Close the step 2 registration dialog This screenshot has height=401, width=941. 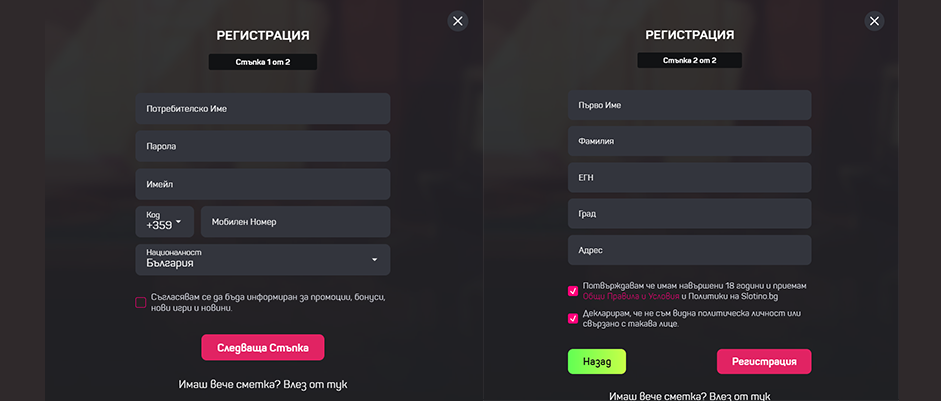click(874, 21)
